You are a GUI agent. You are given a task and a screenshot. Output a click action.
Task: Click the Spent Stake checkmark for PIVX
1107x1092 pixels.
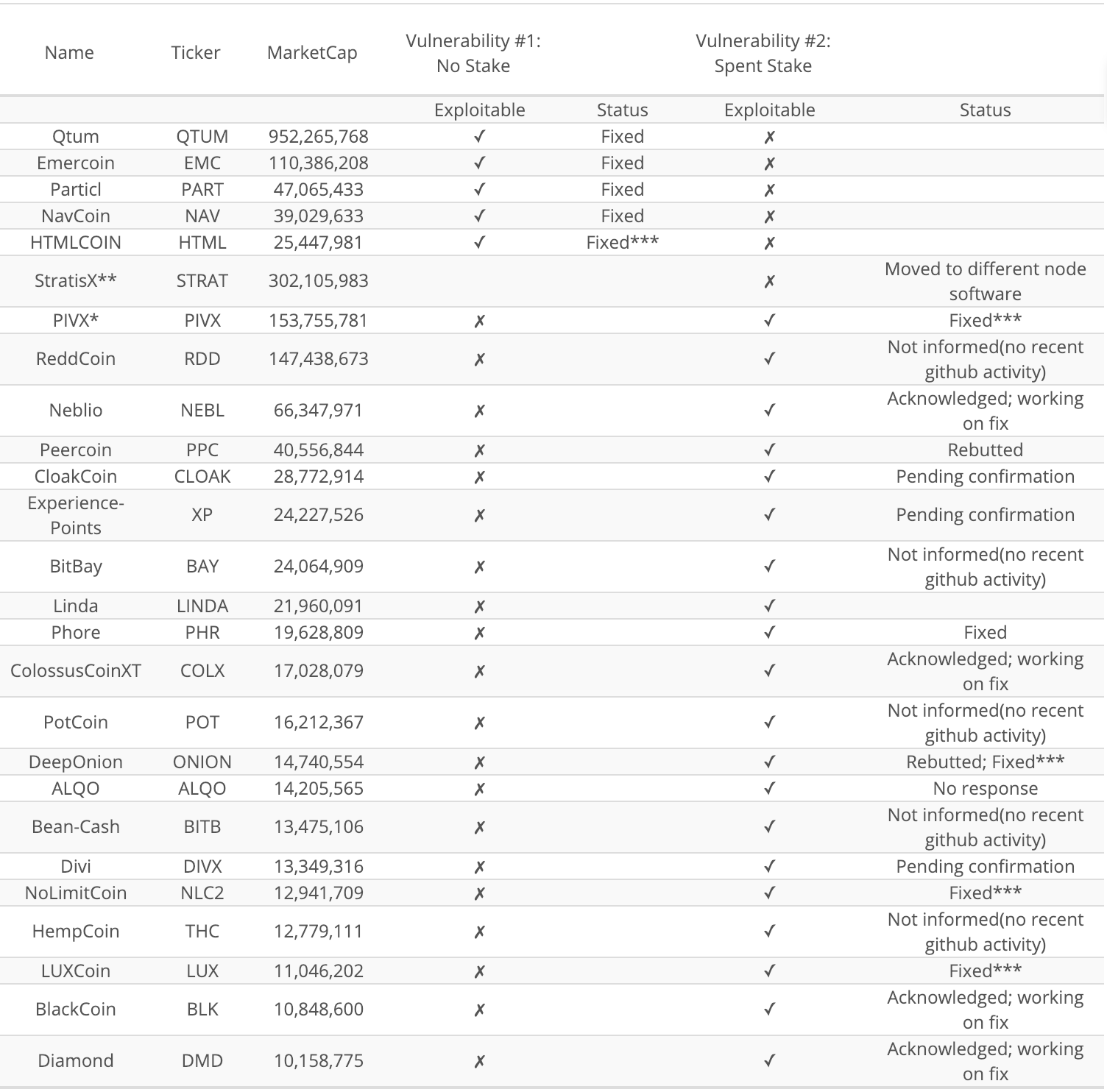pyautogui.click(x=769, y=320)
